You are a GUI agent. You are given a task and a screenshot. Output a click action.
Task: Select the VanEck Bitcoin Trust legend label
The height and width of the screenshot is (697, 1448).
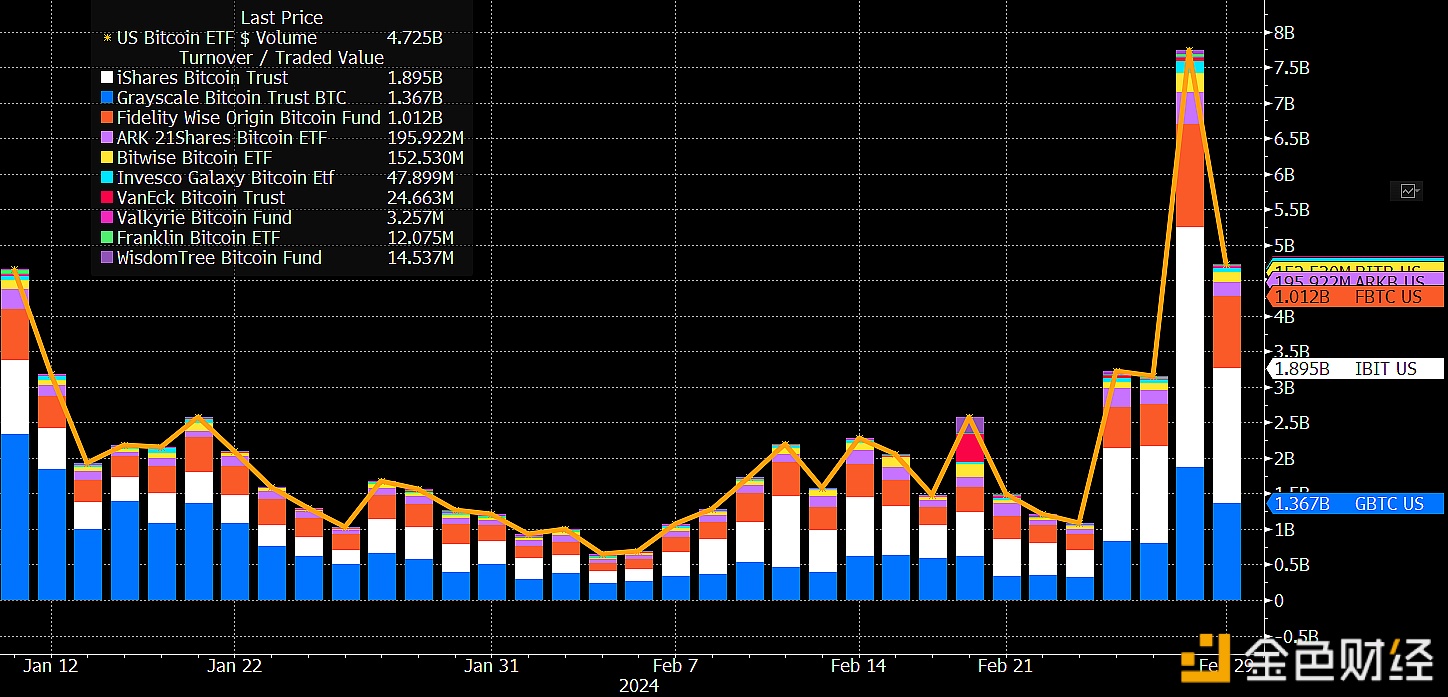click(x=201, y=198)
